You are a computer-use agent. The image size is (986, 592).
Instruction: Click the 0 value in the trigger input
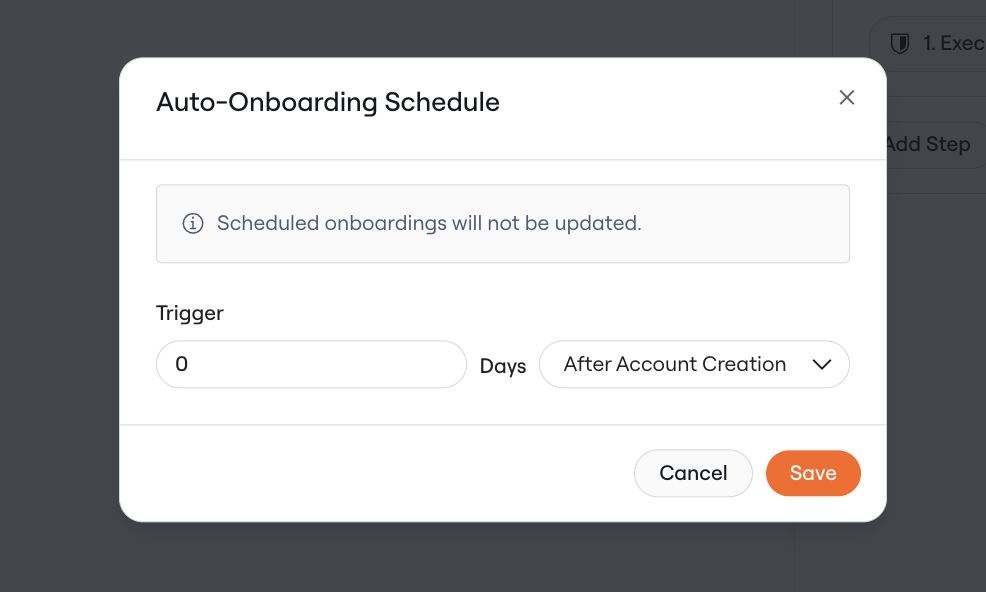tap(181, 364)
